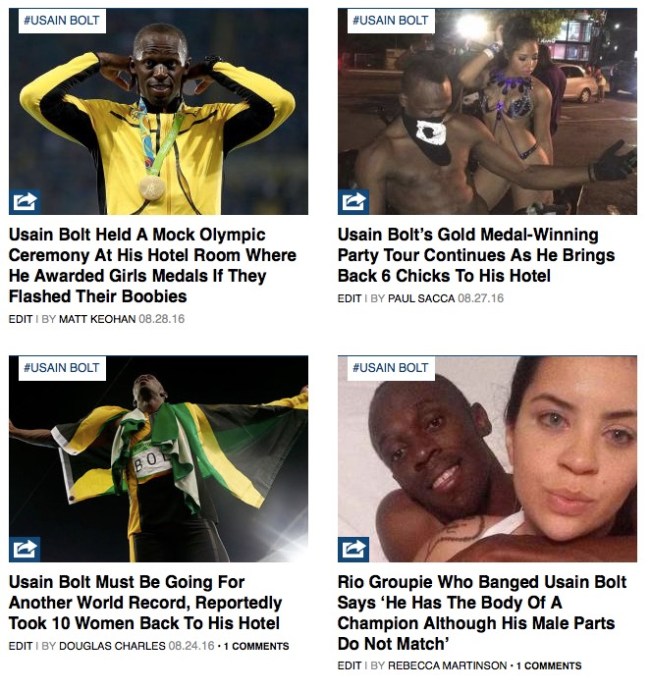View author page for Rebecca Martinson
The width and height of the screenshot is (650, 690).
coord(447,666)
